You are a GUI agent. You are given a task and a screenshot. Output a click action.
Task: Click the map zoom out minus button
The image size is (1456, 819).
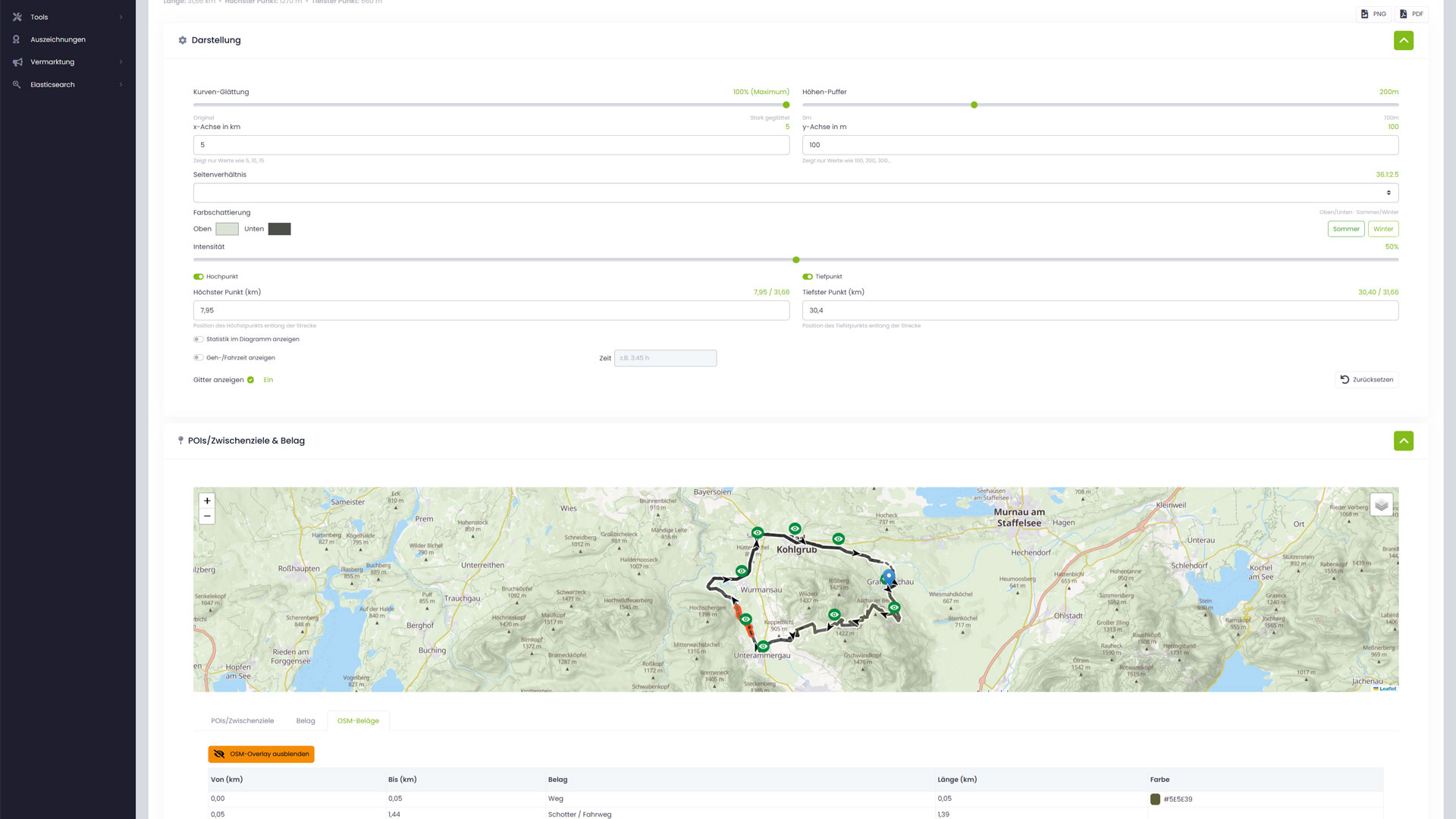coord(207,516)
